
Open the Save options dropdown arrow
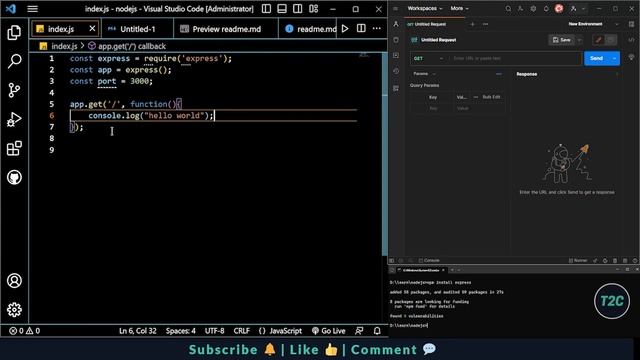point(580,40)
